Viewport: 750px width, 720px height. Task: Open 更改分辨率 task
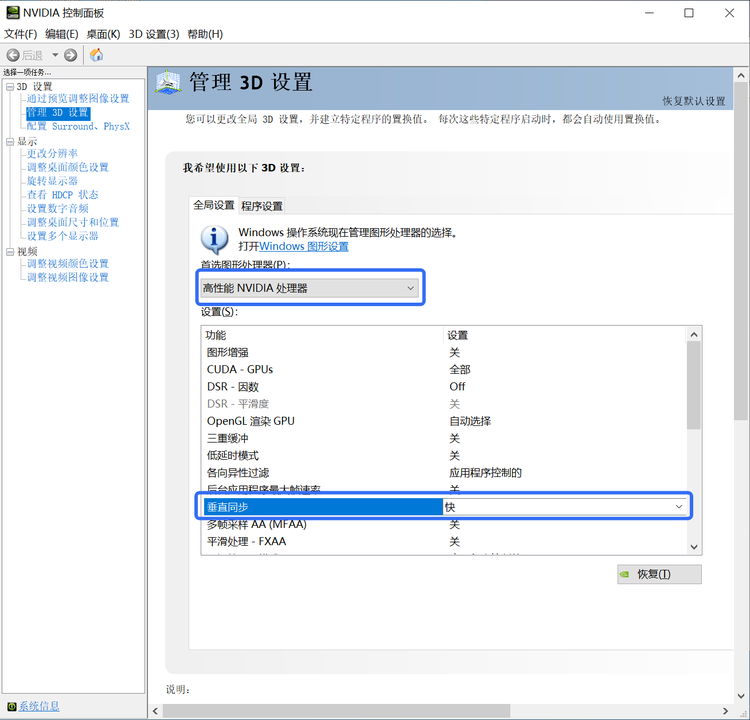(x=52, y=154)
